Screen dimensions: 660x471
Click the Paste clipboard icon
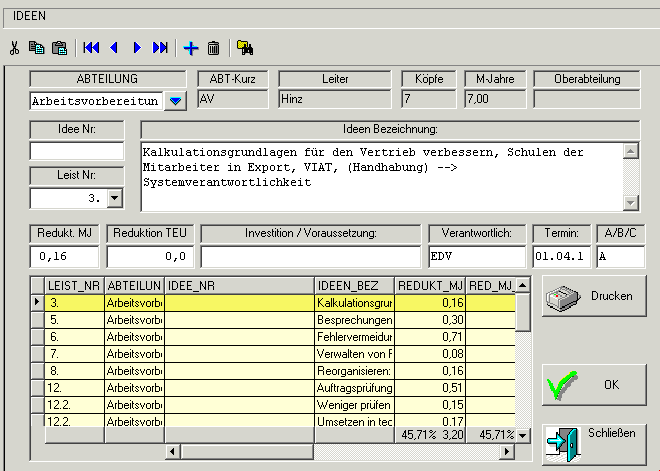point(59,48)
